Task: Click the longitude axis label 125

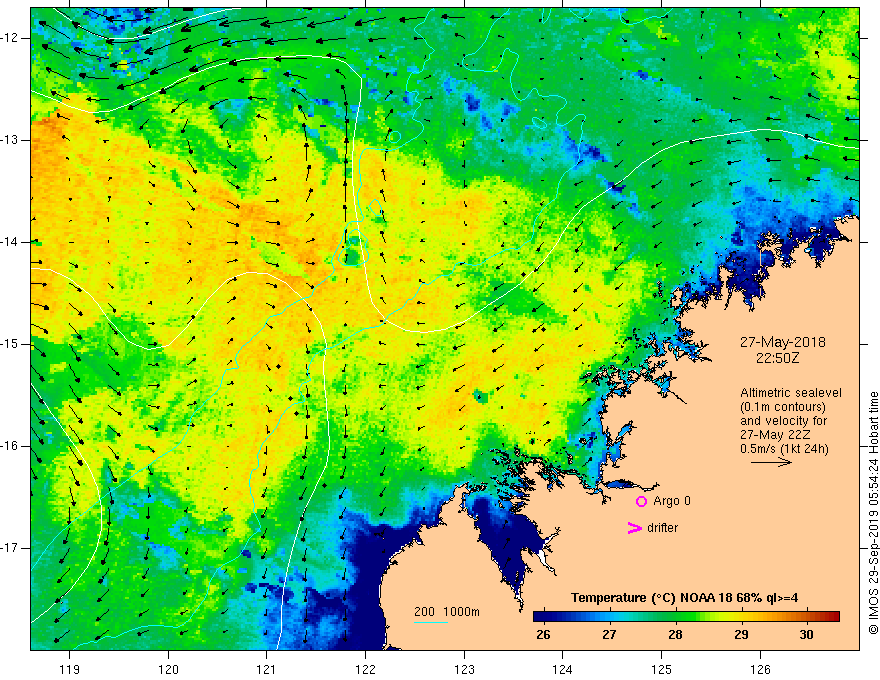Action: (x=662, y=669)
